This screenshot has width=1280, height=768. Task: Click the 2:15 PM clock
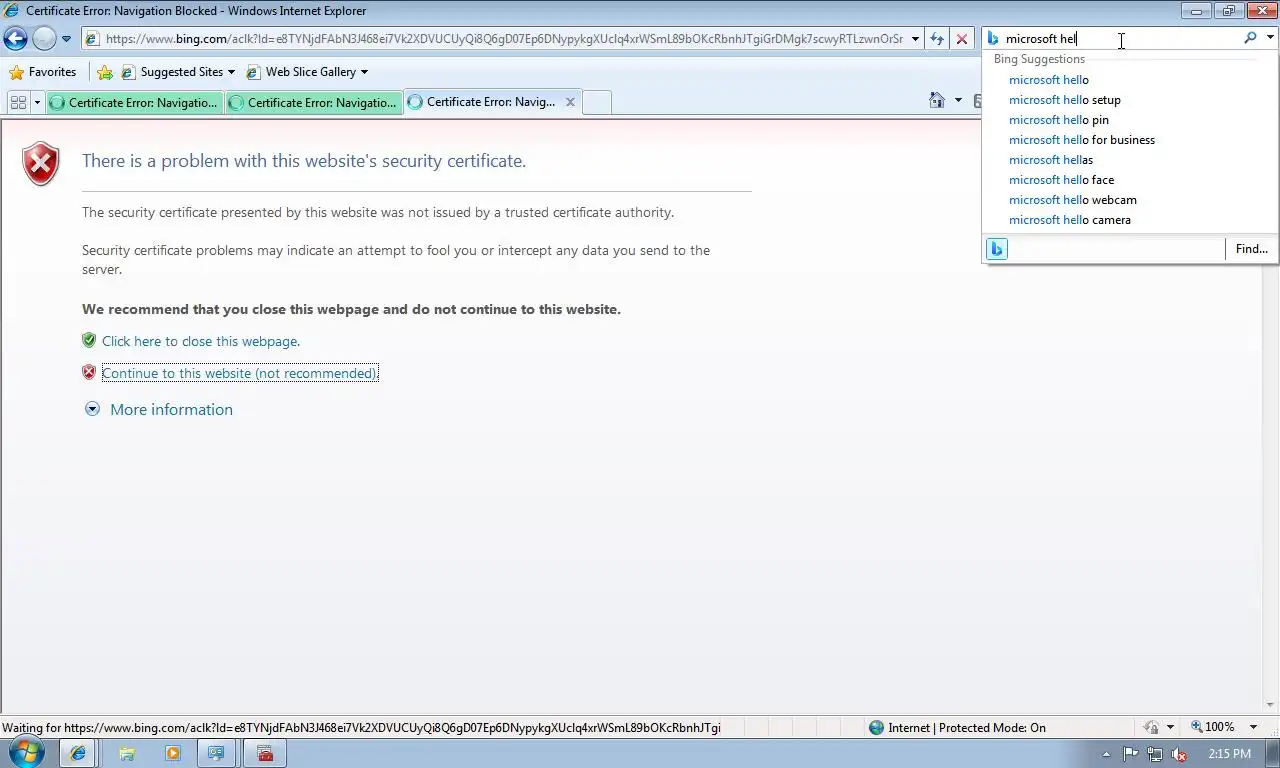click(1229, 754)
